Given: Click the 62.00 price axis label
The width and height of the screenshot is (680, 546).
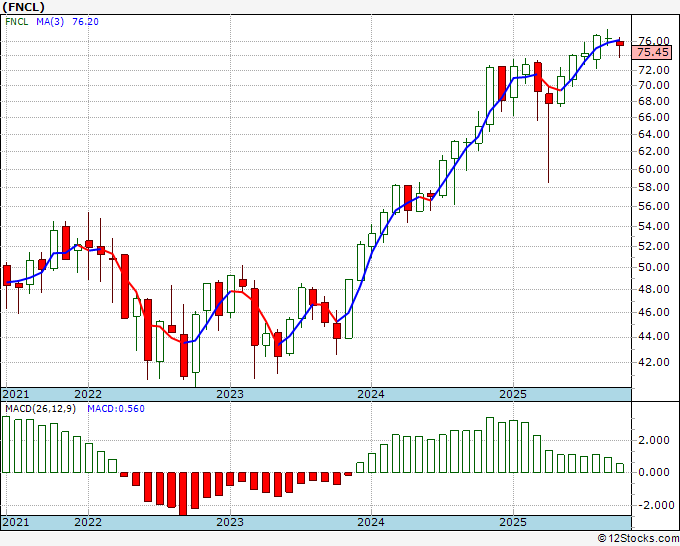Looking at the screenshot, I should (654, 151).
